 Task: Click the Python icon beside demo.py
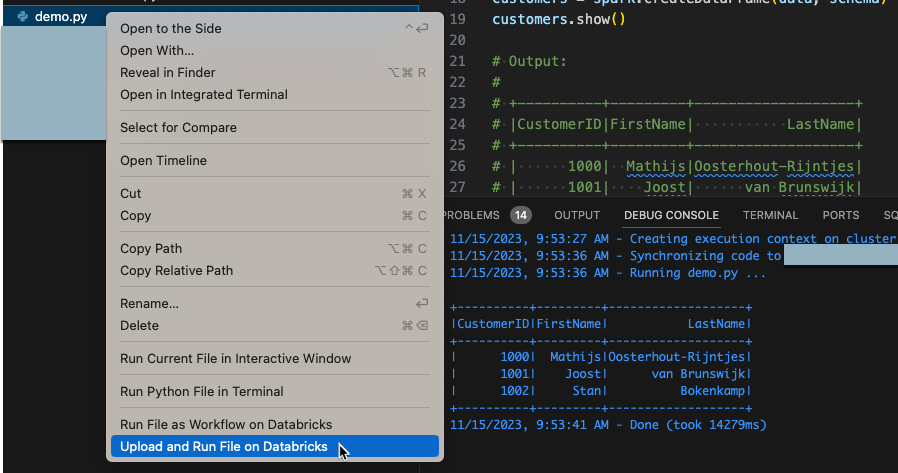coord(22,17)
